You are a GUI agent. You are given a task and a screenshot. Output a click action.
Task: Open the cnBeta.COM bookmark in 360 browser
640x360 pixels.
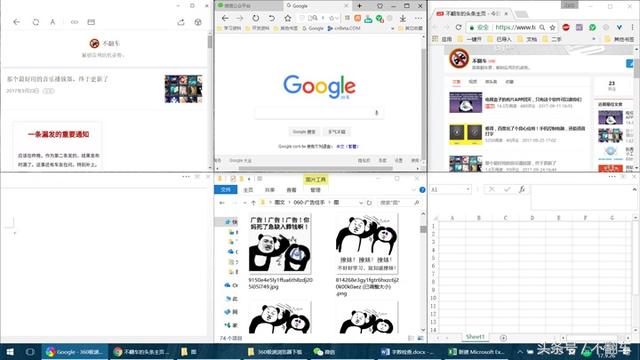click(x=344, y=28)
